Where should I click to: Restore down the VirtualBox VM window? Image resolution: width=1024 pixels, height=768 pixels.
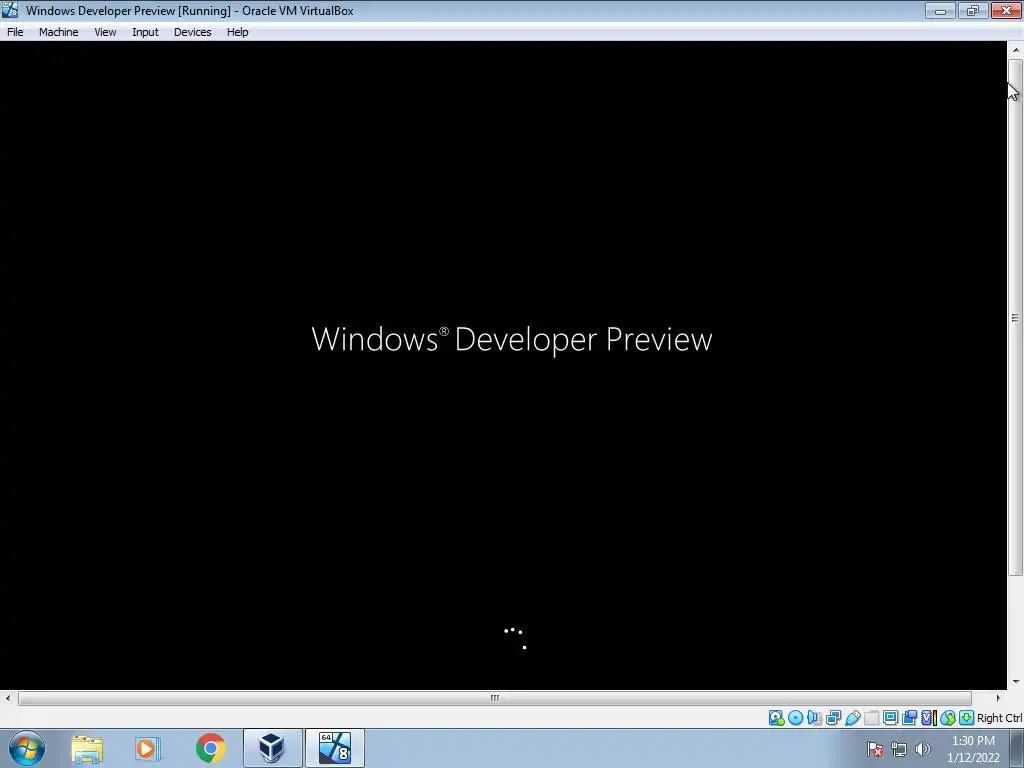click(x=973, y=10)
